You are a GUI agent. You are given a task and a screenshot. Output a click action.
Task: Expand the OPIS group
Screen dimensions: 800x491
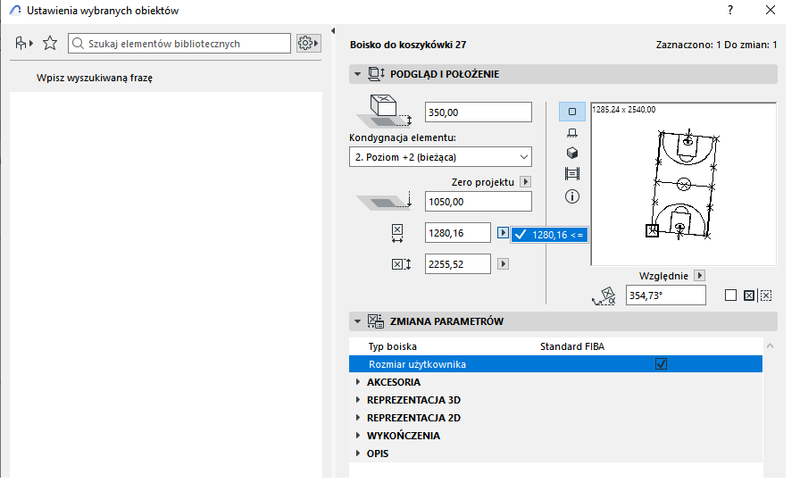(x=358, y=453)
